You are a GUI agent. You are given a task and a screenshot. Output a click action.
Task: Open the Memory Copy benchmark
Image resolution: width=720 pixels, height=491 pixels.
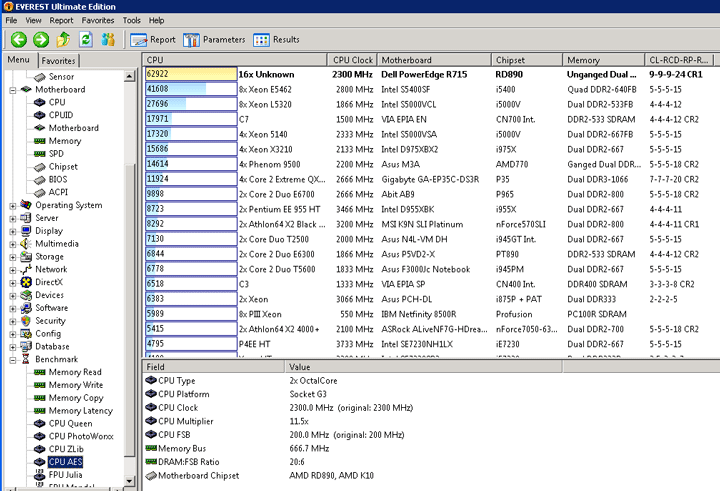tap(76, 398)
